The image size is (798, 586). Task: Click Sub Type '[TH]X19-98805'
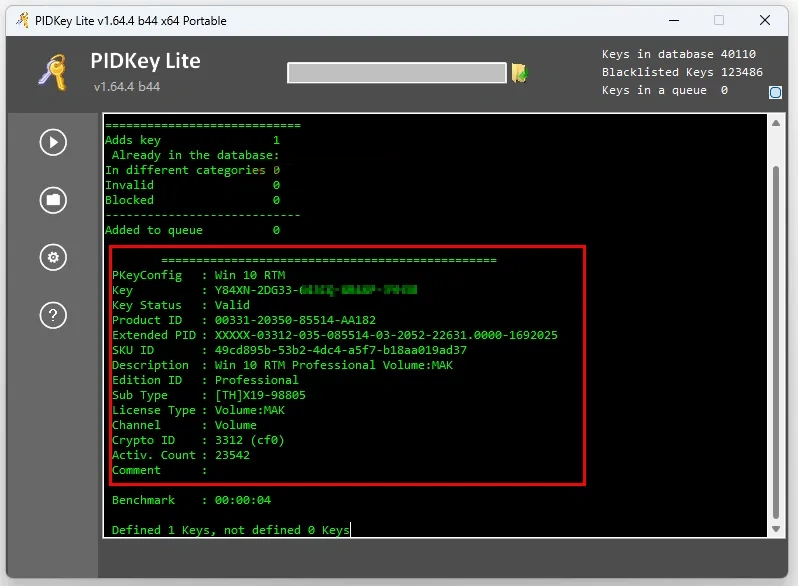tap(260, 396)
